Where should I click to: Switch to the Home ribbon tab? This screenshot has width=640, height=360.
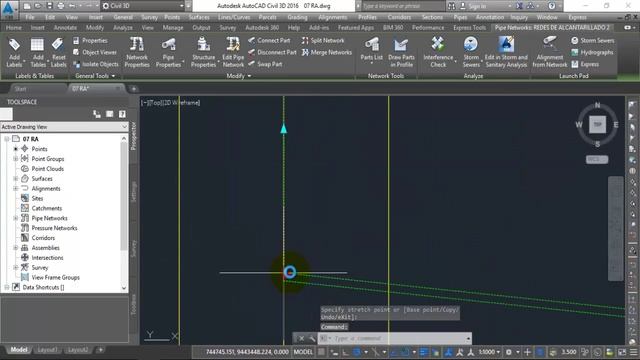[14, 28]
